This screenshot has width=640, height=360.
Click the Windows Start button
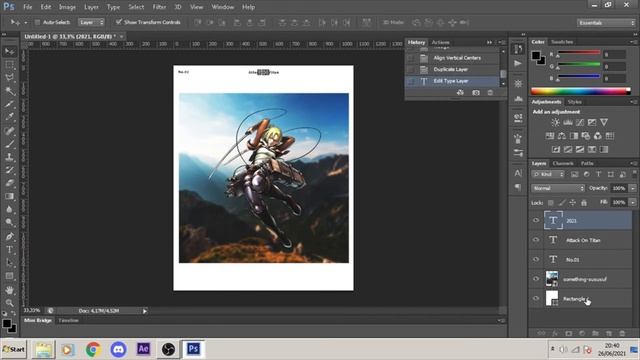tap(13, 349)
